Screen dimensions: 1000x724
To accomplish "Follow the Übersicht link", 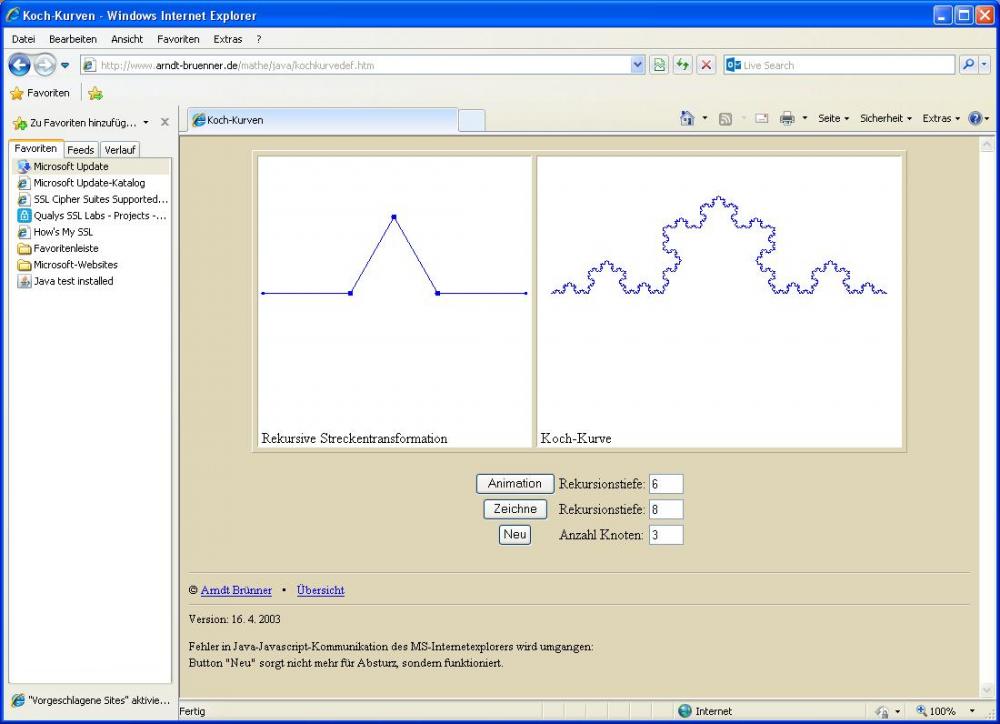I will (320, 590).
